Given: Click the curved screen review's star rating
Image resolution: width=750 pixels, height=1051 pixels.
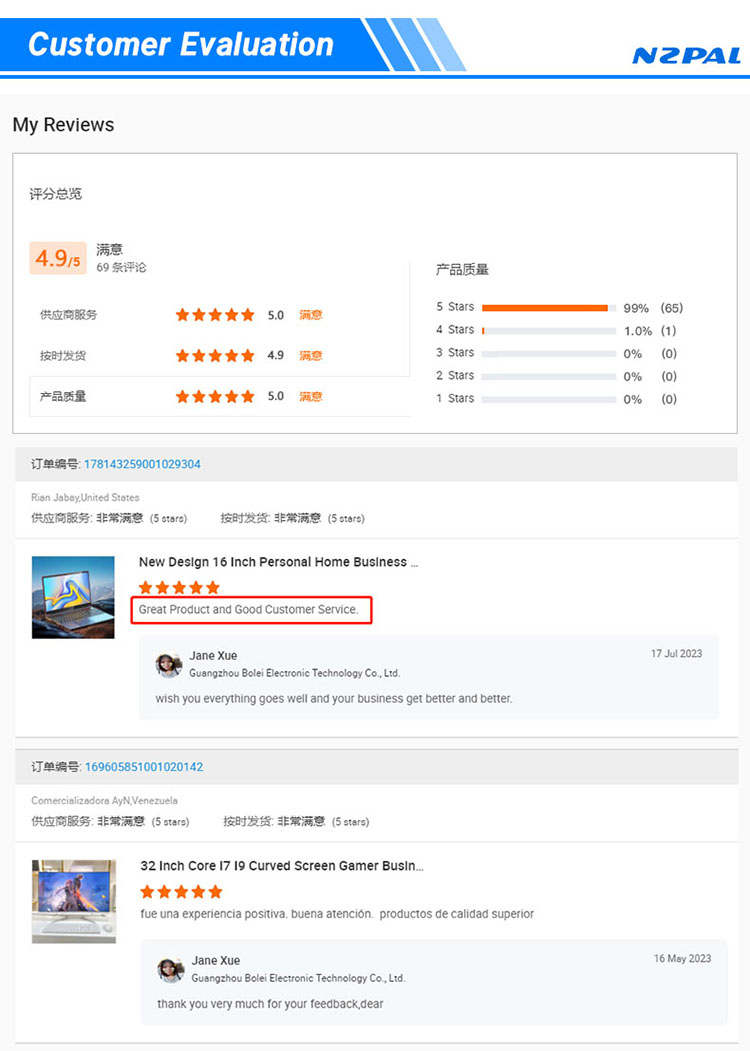Looking at the screenshot, I should pos(181,891).
